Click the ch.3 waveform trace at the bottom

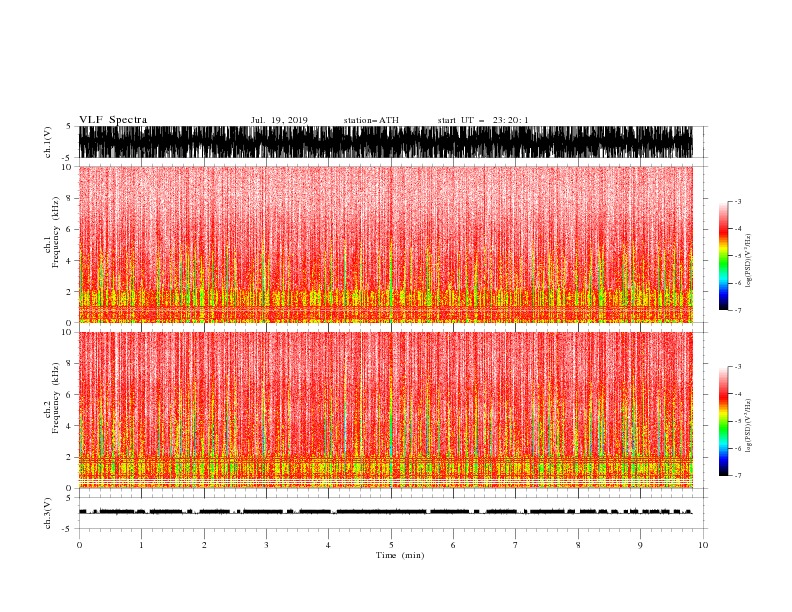pyautogui.click(x=386, y=512)
